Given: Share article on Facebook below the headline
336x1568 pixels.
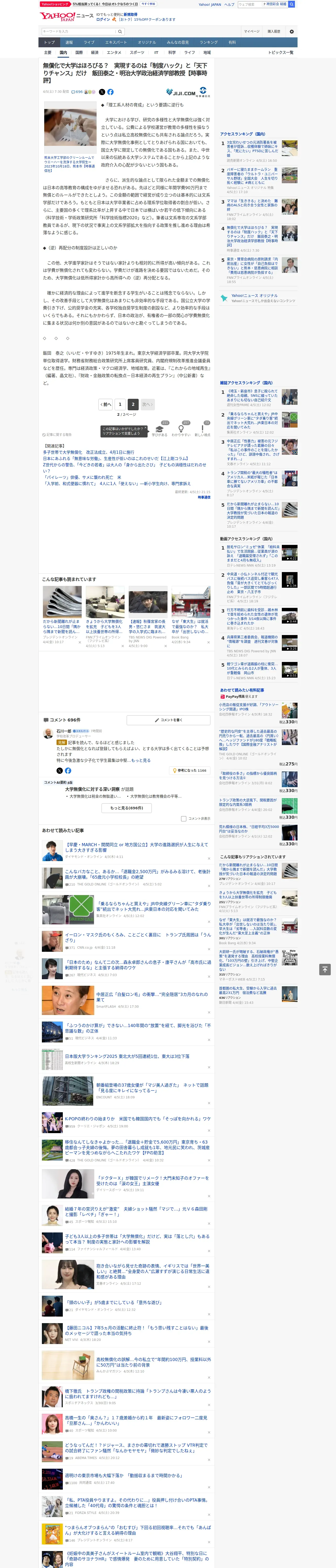Looking at the screenshot, I should tap(110, 92).
